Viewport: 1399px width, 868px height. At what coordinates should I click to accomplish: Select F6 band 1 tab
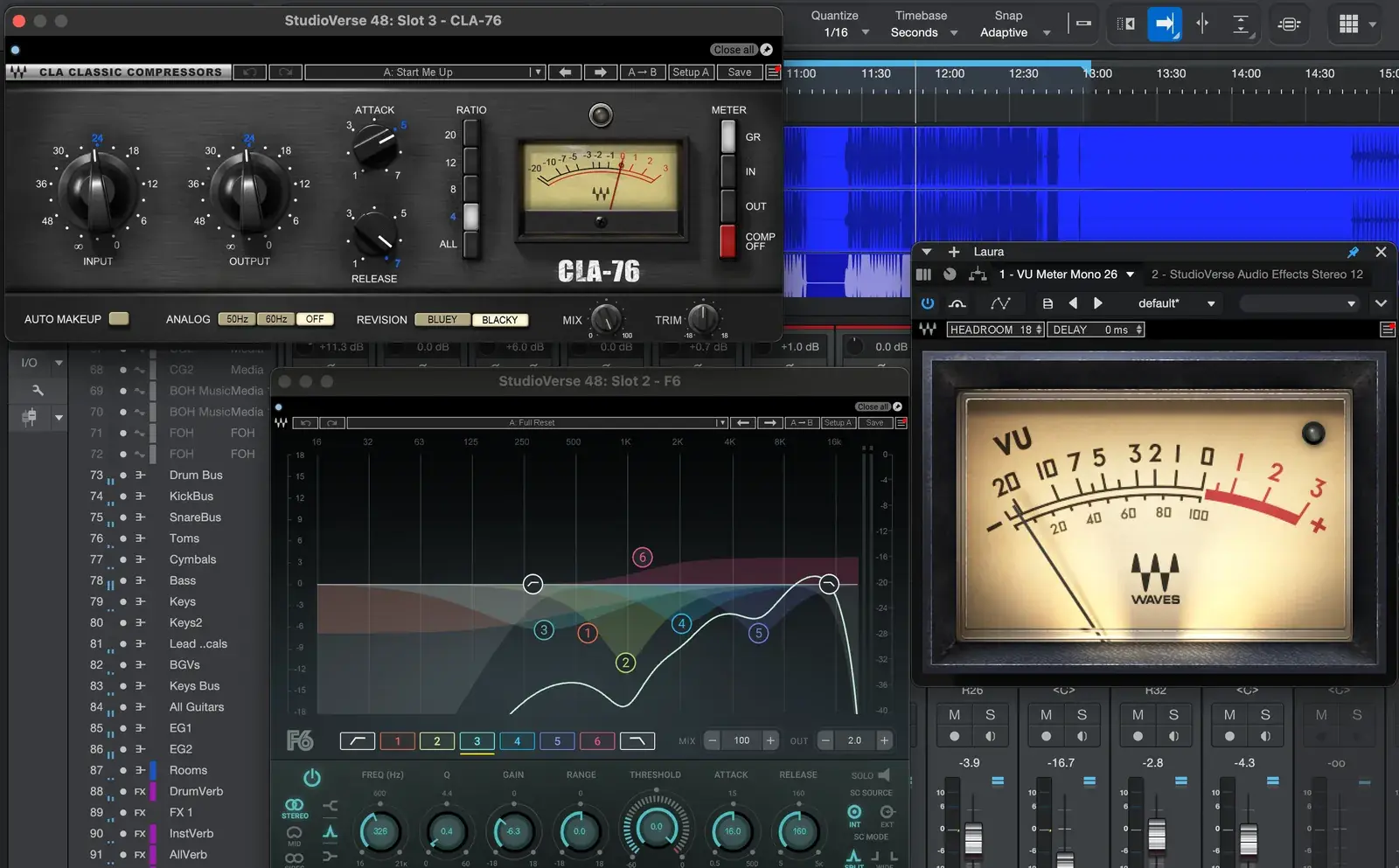[x=397, y=741]
